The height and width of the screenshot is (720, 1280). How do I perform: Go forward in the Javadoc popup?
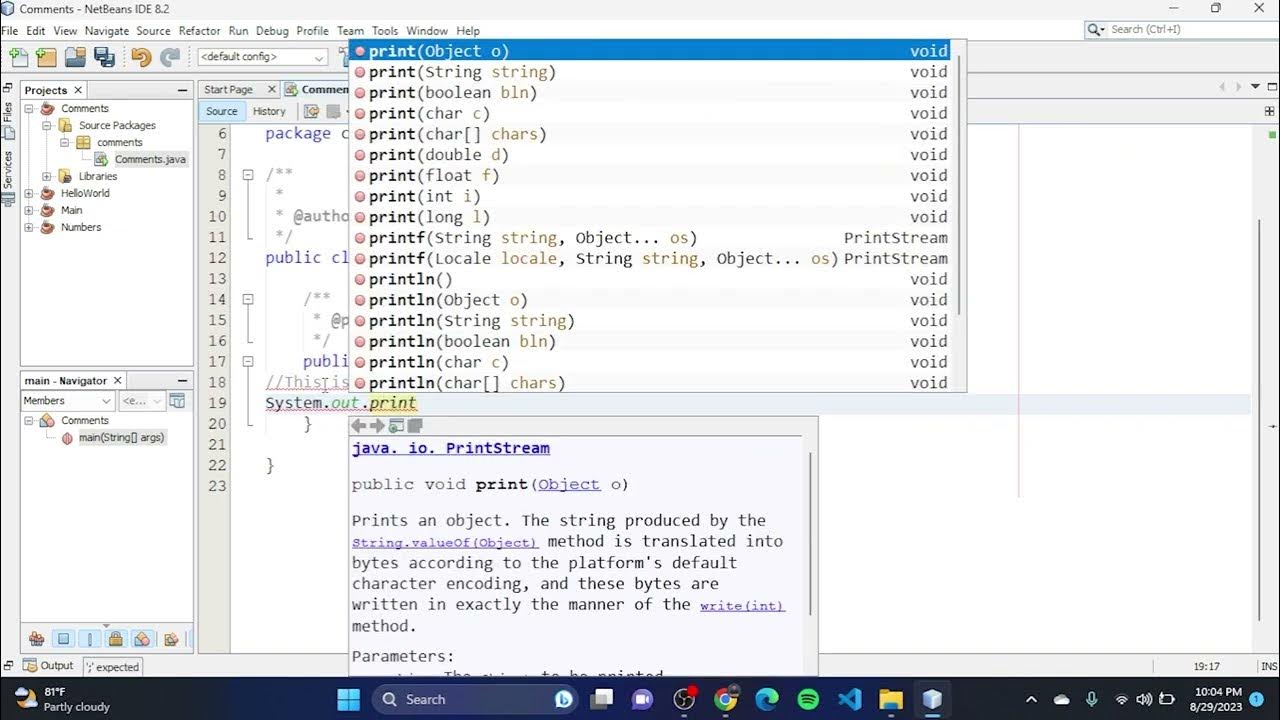[378, 426]
